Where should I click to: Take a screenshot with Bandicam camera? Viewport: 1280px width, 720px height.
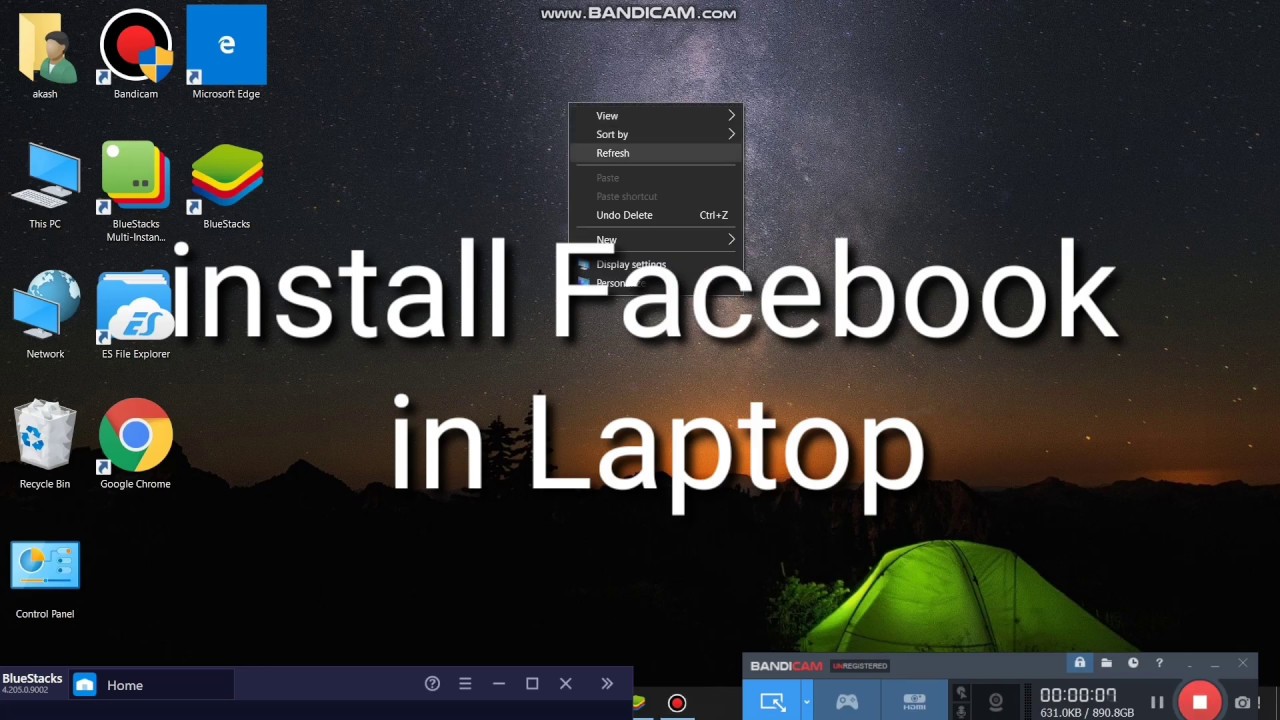1242,703
